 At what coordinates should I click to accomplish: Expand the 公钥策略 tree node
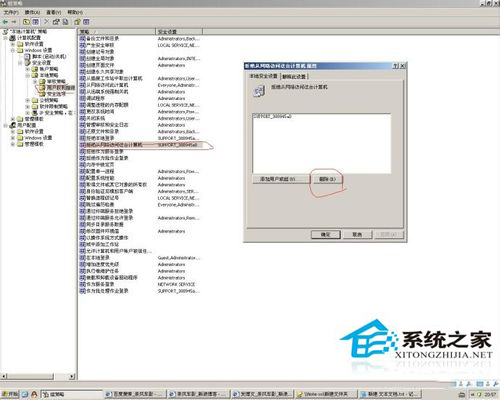[28, 100]
